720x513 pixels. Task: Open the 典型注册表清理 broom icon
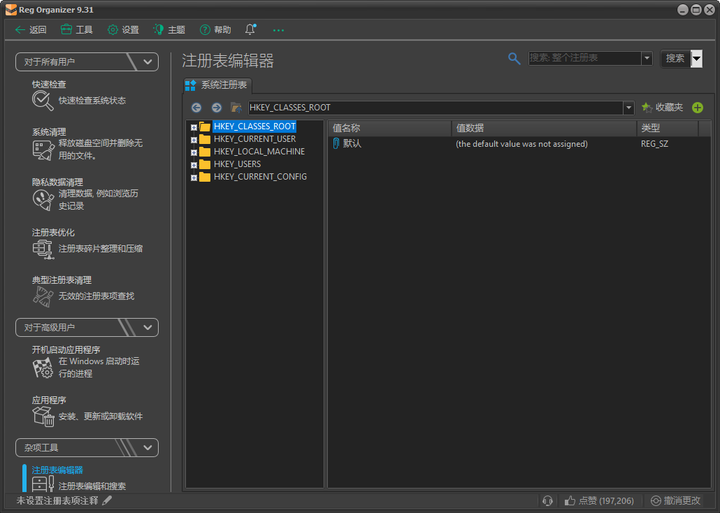pos(43,297)
